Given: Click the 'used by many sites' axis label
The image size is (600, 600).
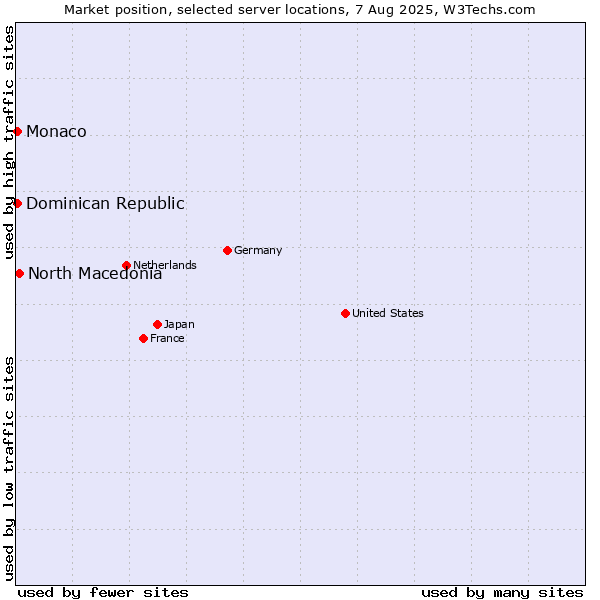Looking at the screenshot, I should point(502,593).
